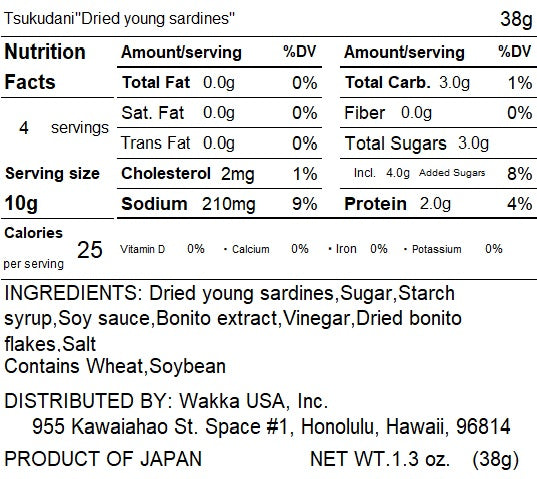Select the Total Fat 0.0g row

pyautogui.click(x=219, y=83)
